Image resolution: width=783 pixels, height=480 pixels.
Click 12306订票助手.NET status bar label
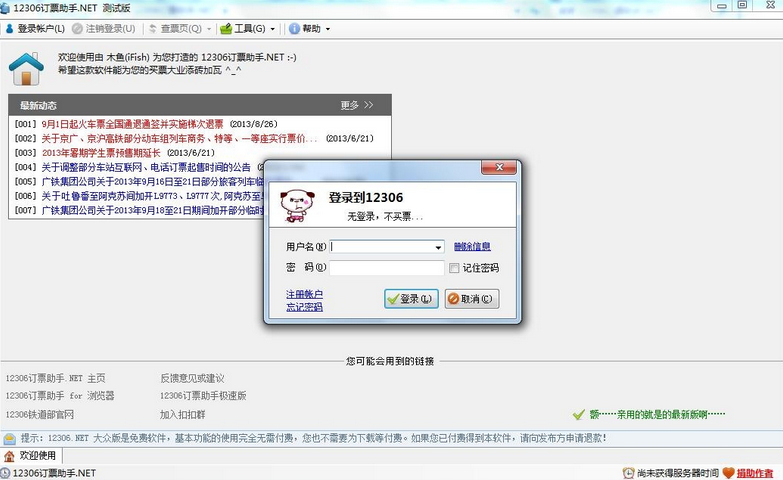[x=54, y=473]
